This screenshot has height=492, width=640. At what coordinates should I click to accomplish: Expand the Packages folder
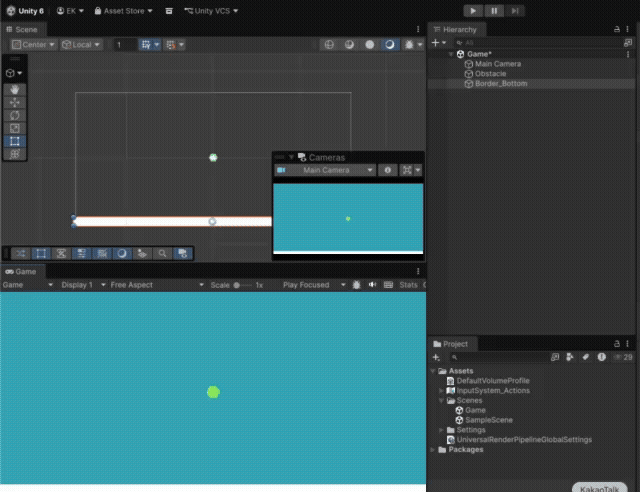[x=433, y=450]
